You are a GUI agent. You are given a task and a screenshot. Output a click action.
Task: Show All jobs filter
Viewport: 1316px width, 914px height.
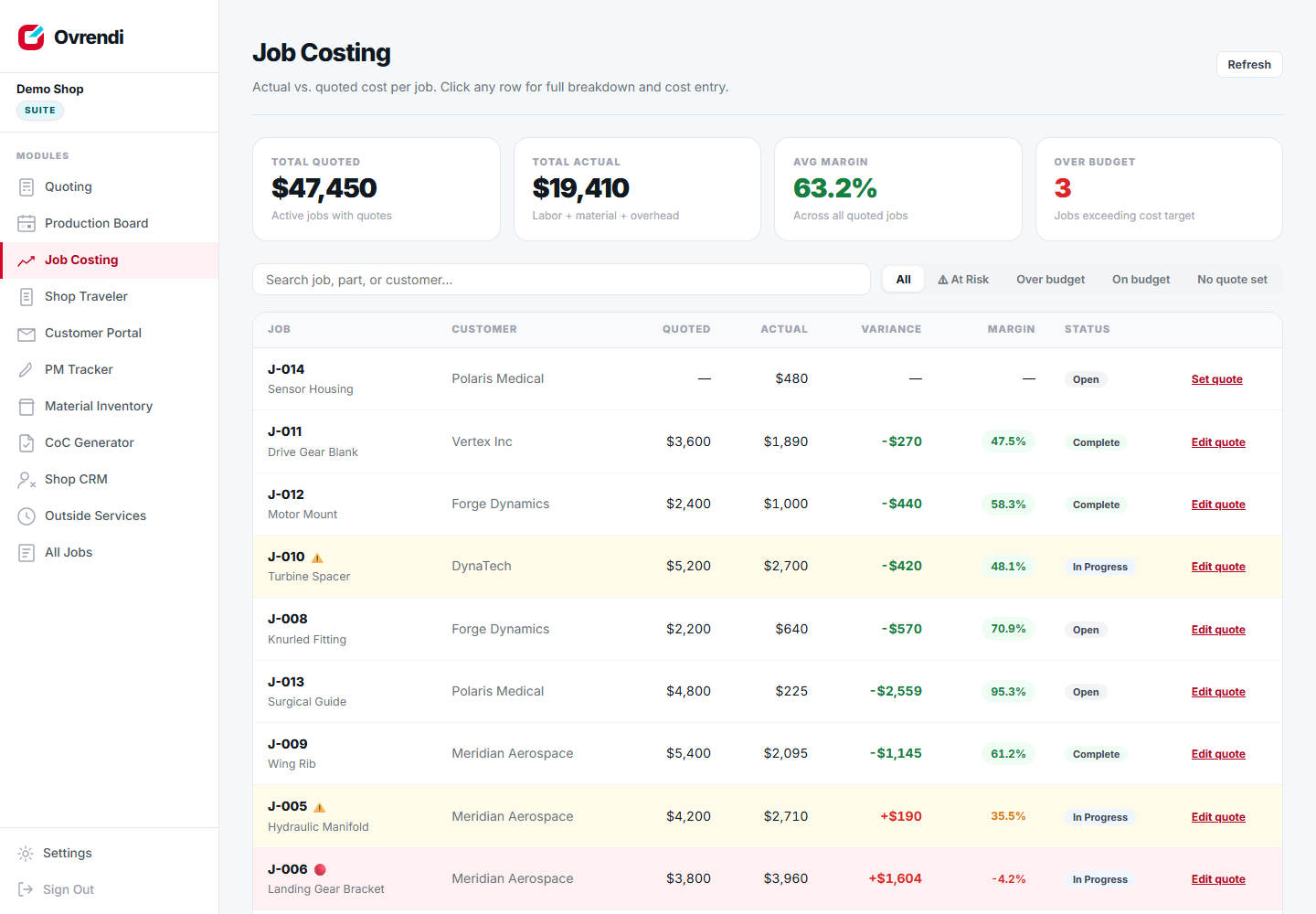pos(904,280)
